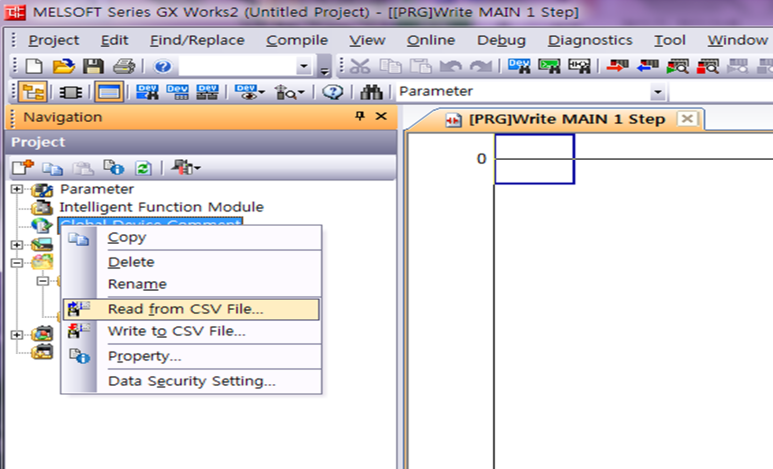
Task: Select the ladder cell at step 0
Action: pos(534,159)
